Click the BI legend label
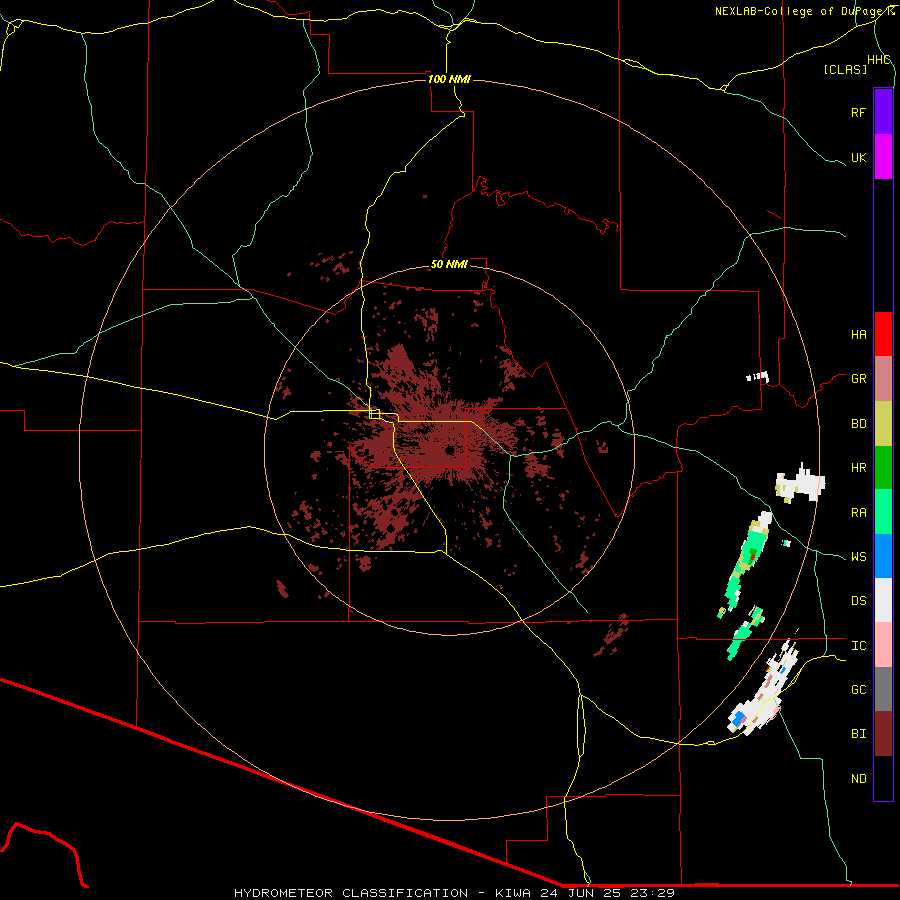 [859, 734]
